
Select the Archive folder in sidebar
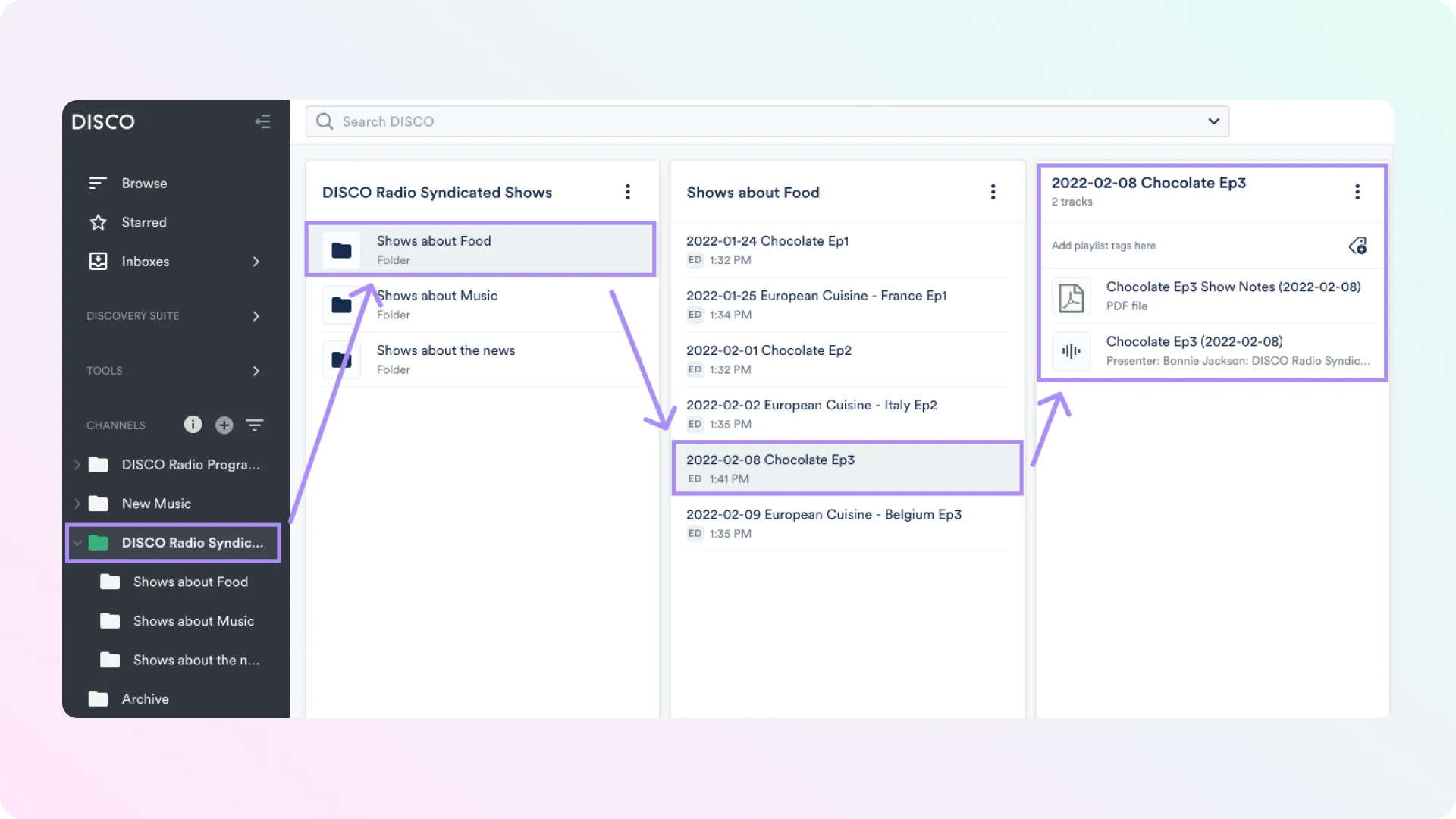146,698
